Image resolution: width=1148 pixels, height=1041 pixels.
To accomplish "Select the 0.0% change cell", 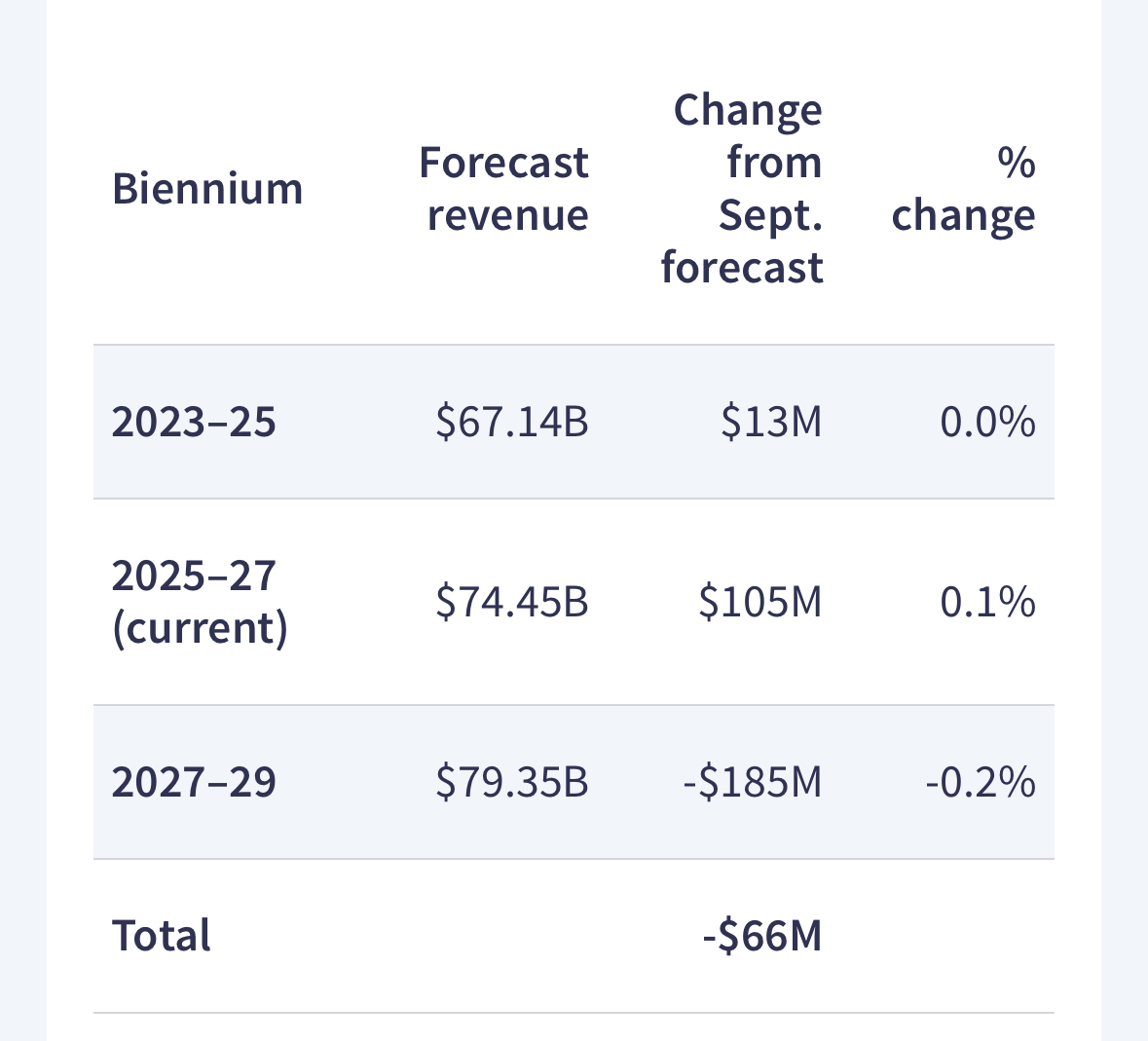I will 987,422.
